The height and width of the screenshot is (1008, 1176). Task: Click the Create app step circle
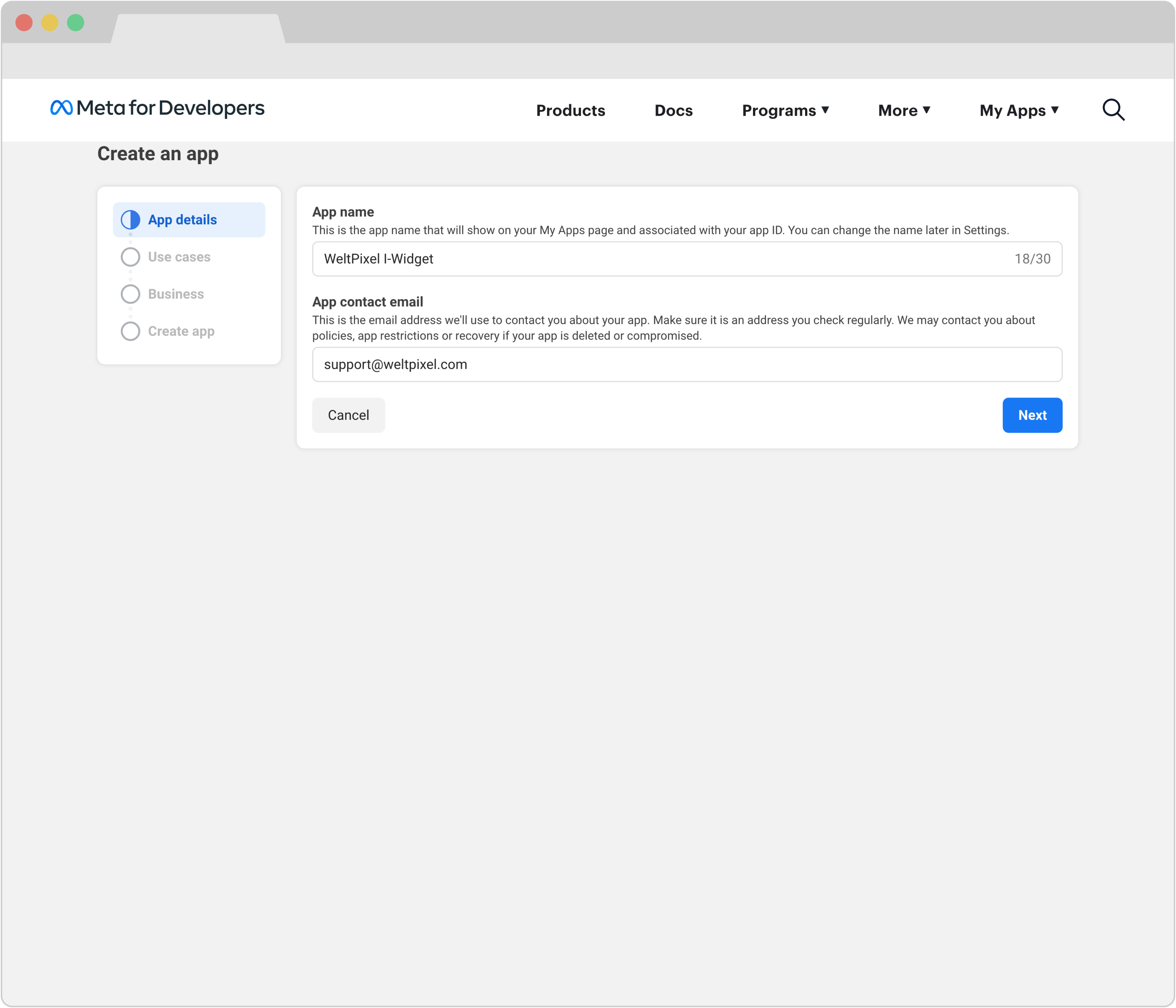click(131, 332)
